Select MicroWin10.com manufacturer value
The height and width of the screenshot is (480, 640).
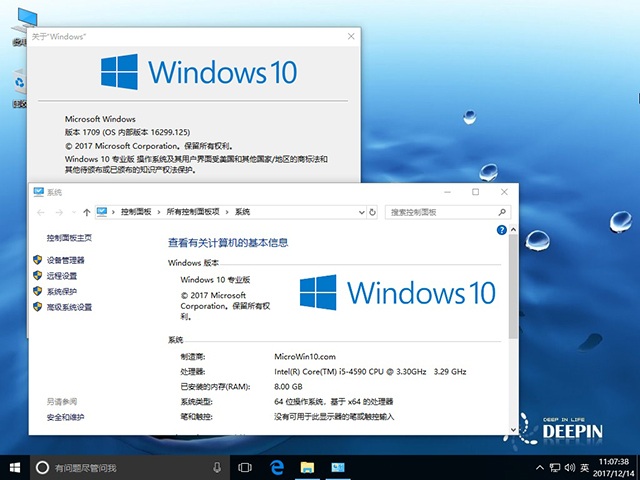[x=305, y=356]
